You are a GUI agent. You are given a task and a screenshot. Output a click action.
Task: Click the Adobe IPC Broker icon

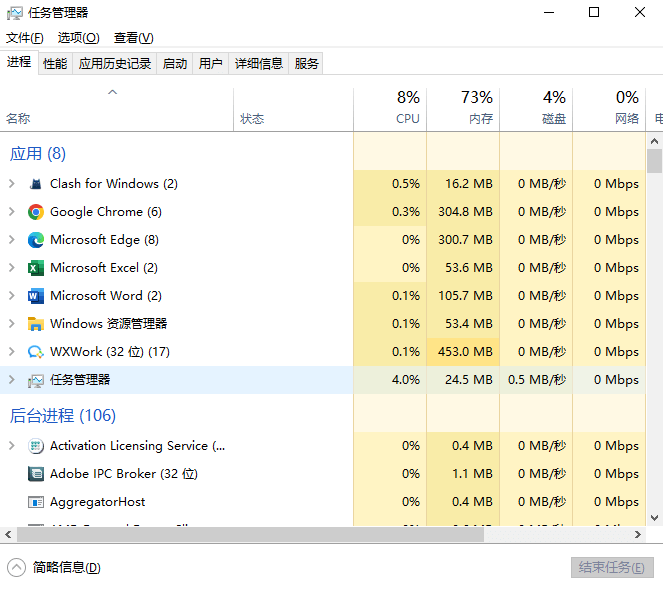[36, 474]
